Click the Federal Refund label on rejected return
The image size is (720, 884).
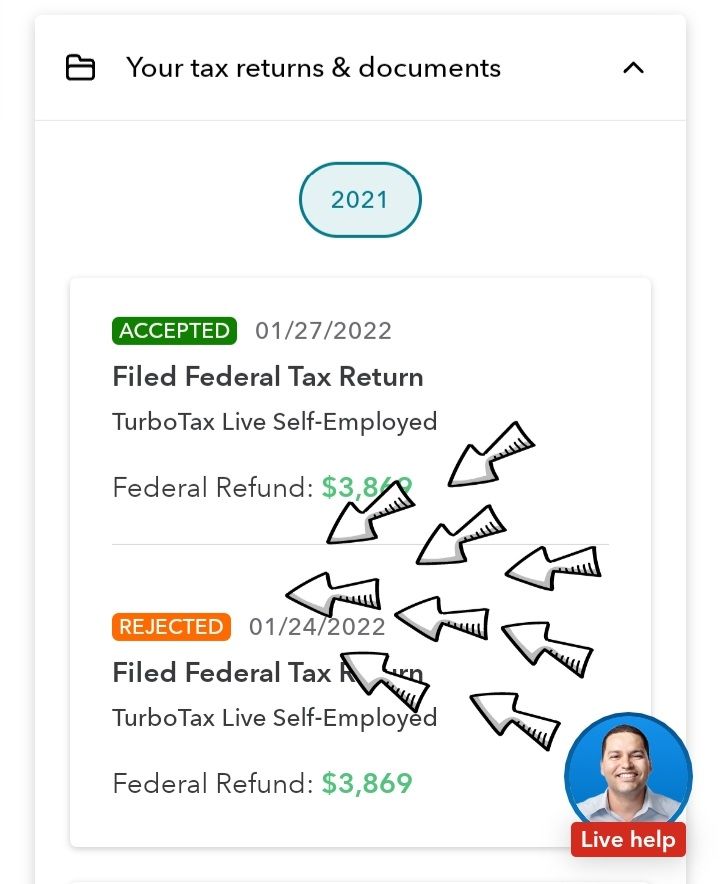click(x=213, y=784)
